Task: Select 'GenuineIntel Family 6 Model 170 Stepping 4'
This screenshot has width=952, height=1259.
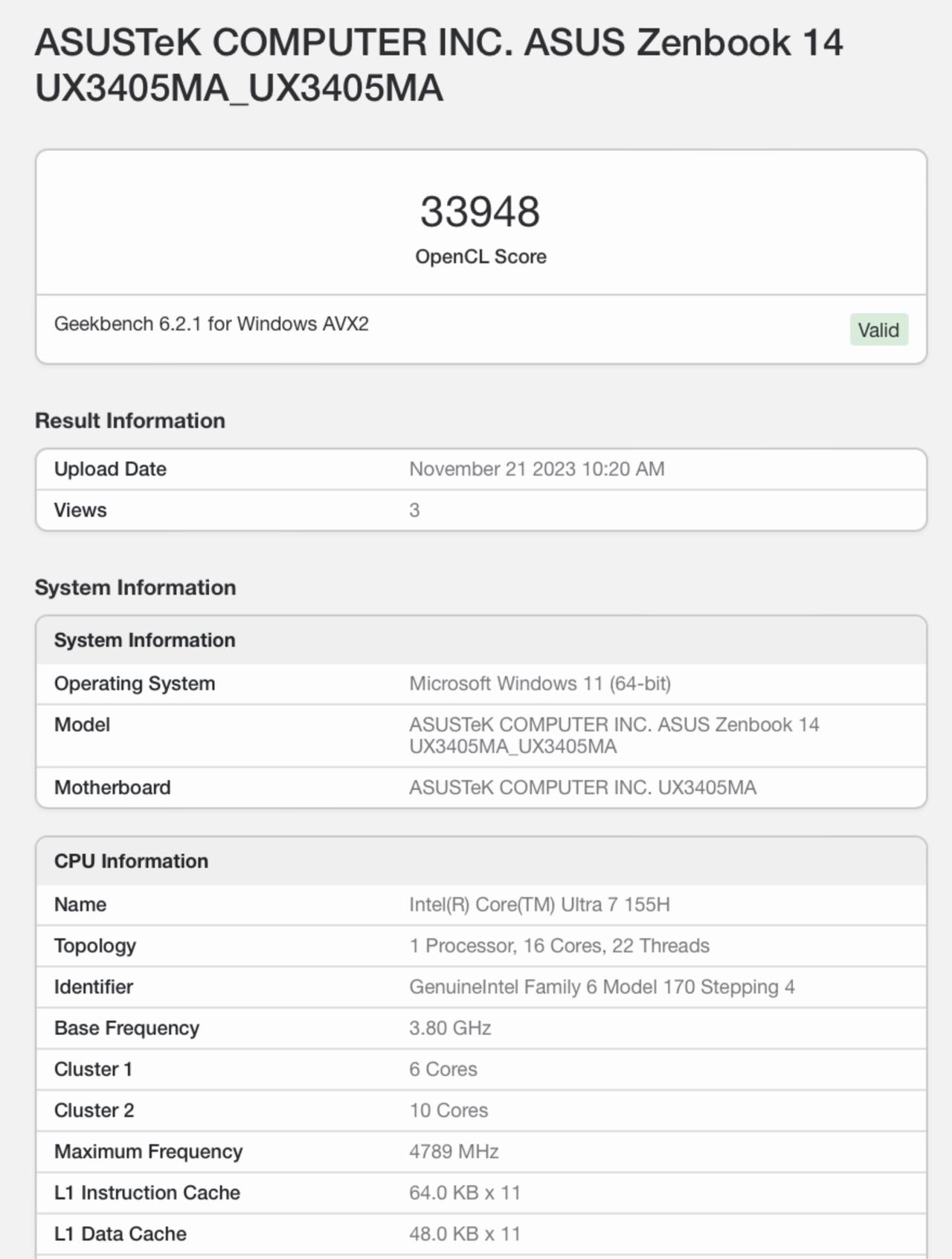Action: click(602, 987)
